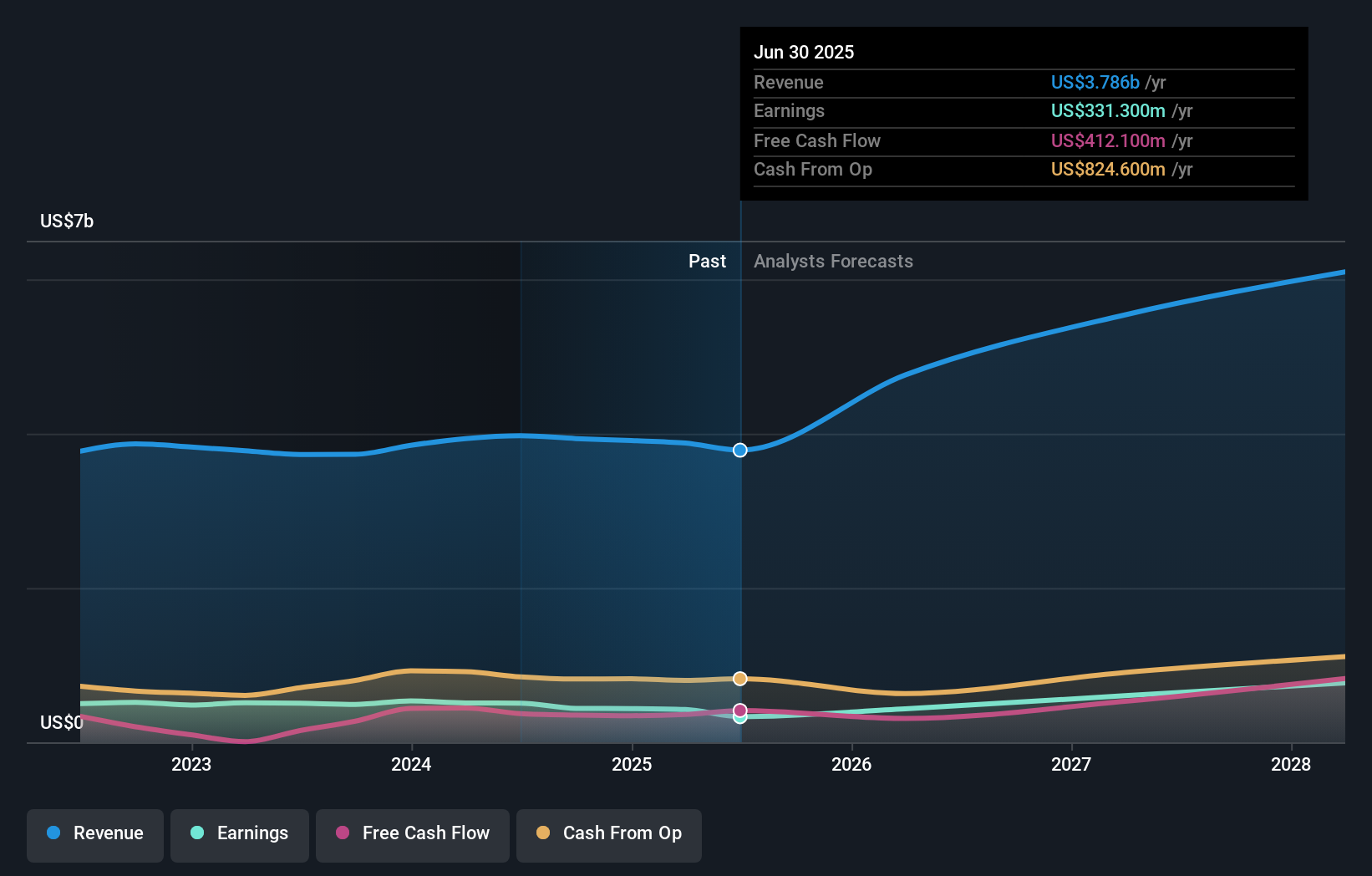Viewport: 1372px width, 876px height.
Task: Select the blue Revenue data point marker
Action: (739, 450)
